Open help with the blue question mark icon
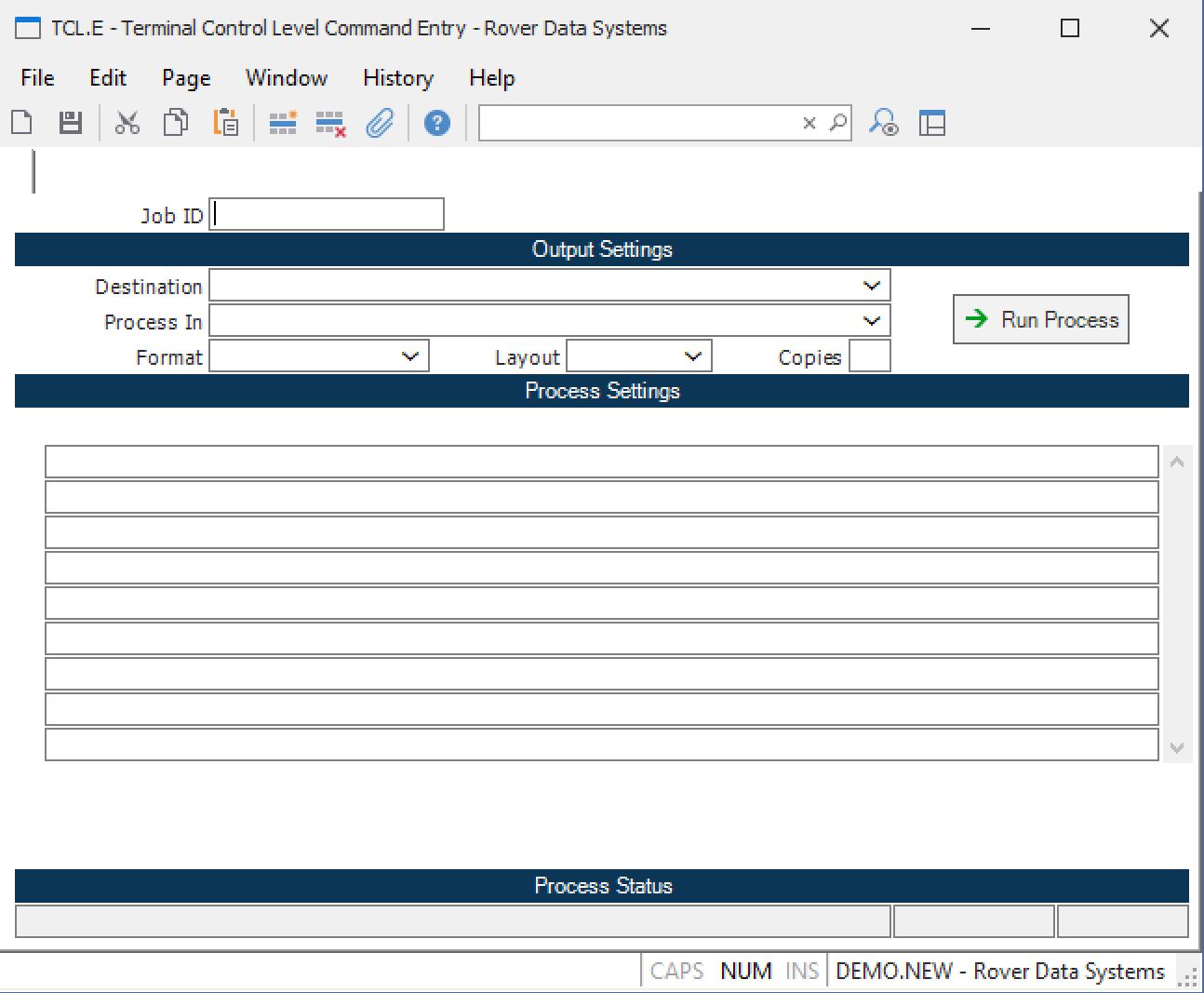 pyautogui.click(x=436, y=123)
